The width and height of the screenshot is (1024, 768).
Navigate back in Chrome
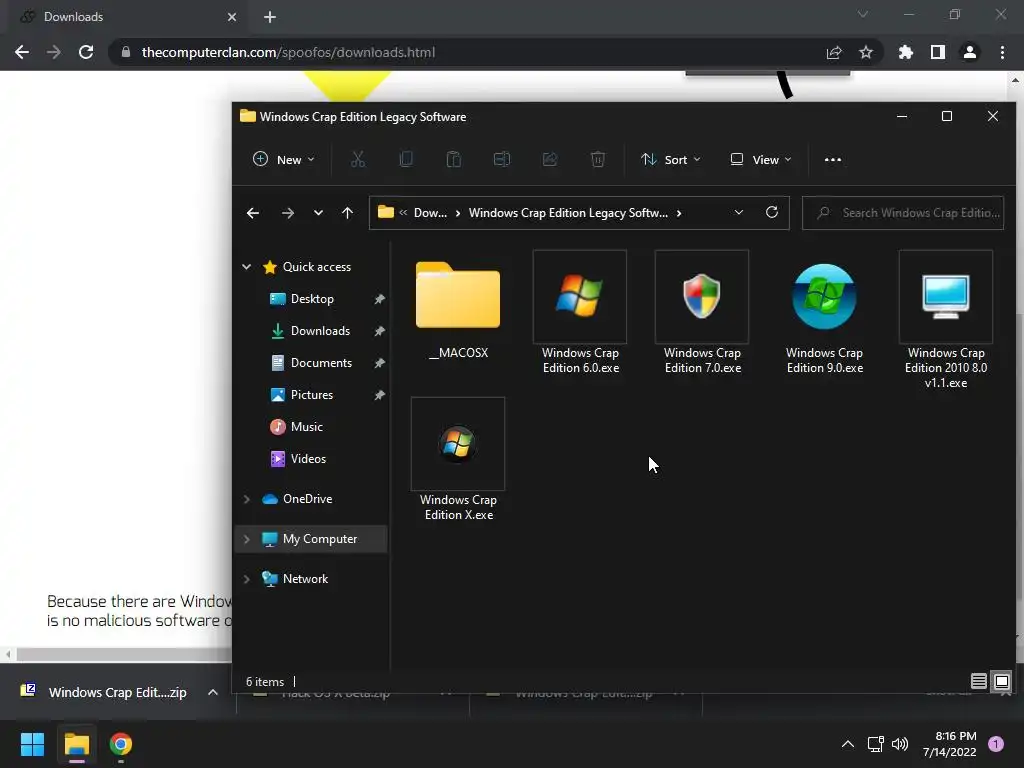(x=22, y=52)
